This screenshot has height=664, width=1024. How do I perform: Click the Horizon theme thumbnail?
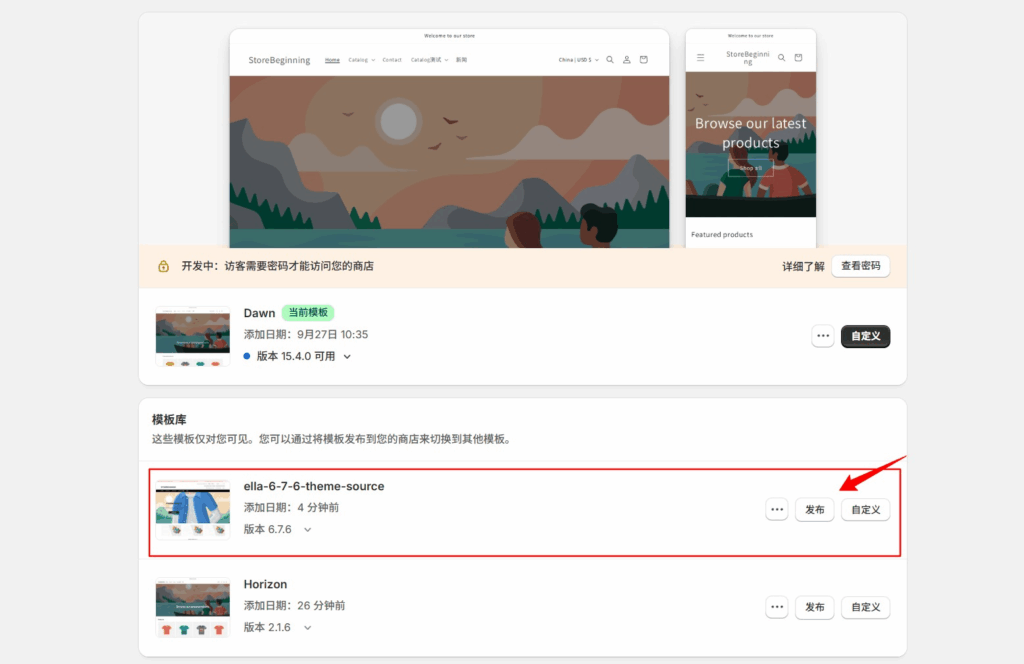click(193, 607)
